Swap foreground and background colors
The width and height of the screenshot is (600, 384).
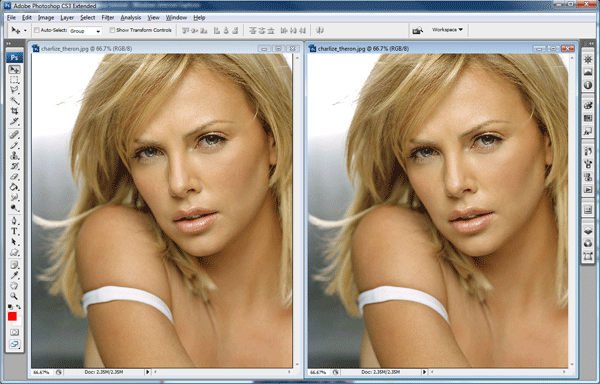18,307
